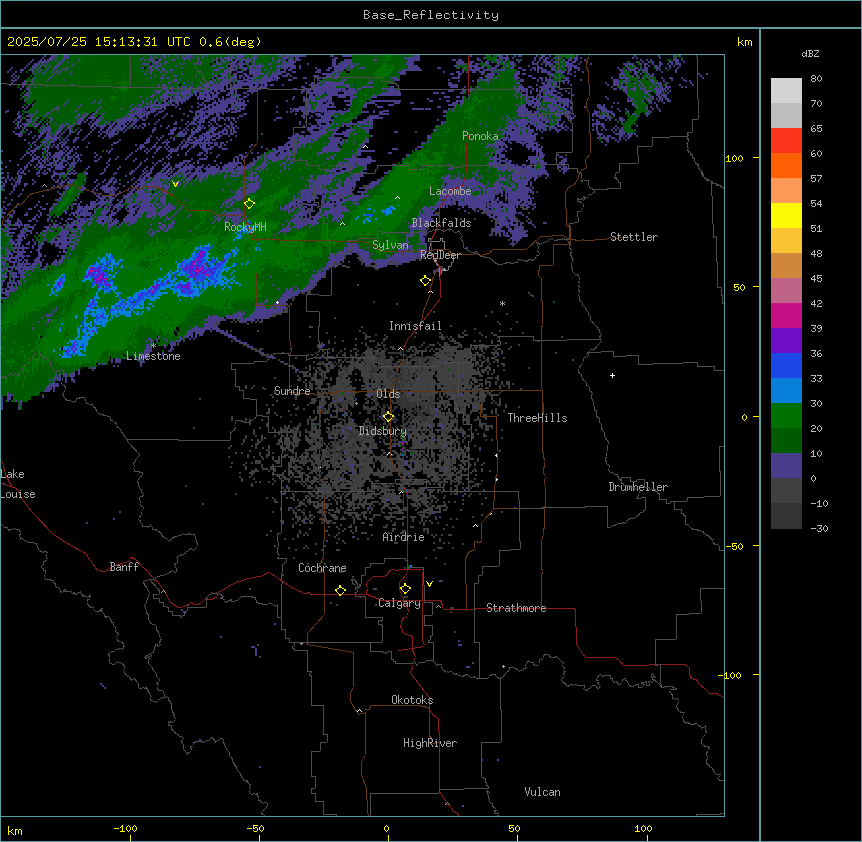The image size is (862, 842).
Task: Click the yellow diamond marker inside Calgary
Action: click(405, 589)
